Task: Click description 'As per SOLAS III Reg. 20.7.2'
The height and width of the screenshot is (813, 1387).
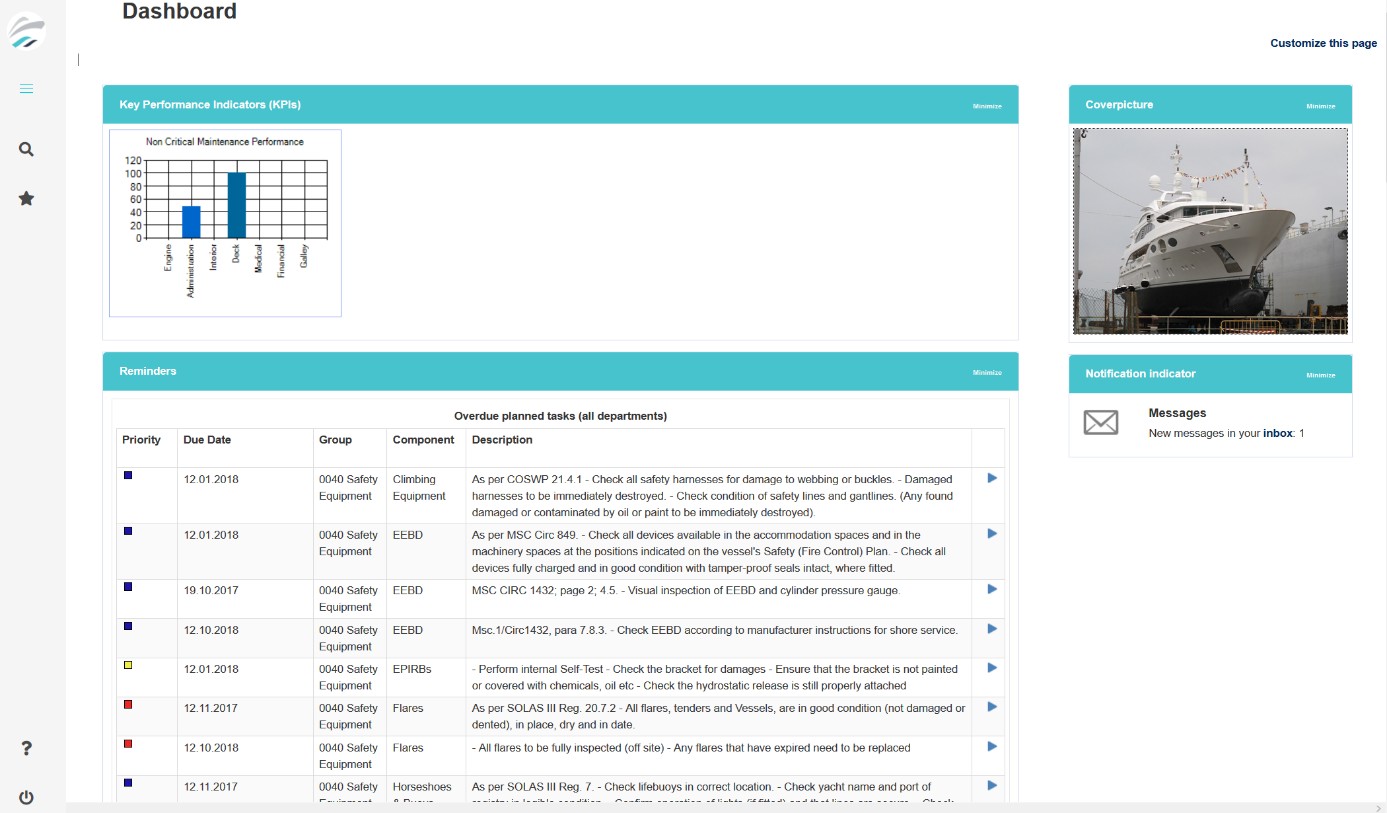Action: click(x=719, y=716)
